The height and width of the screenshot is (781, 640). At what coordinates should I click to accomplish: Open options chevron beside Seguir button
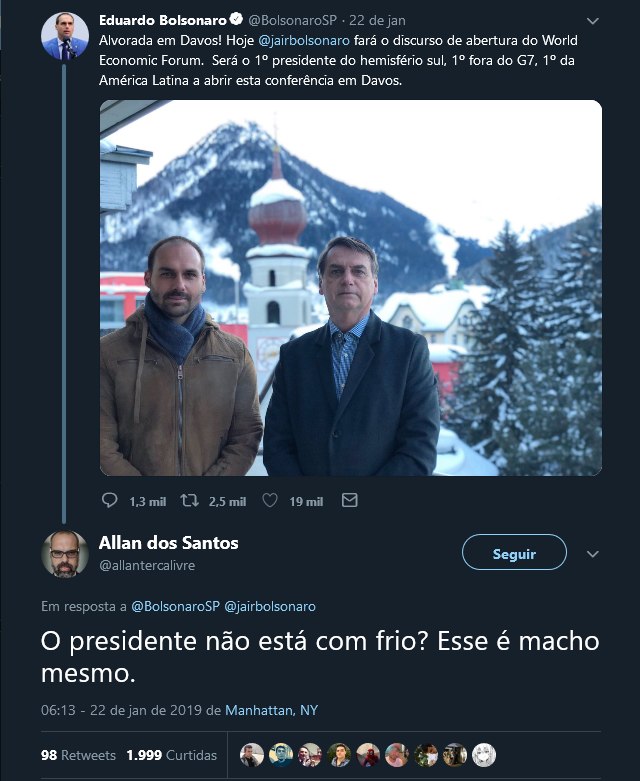(592, 554)
